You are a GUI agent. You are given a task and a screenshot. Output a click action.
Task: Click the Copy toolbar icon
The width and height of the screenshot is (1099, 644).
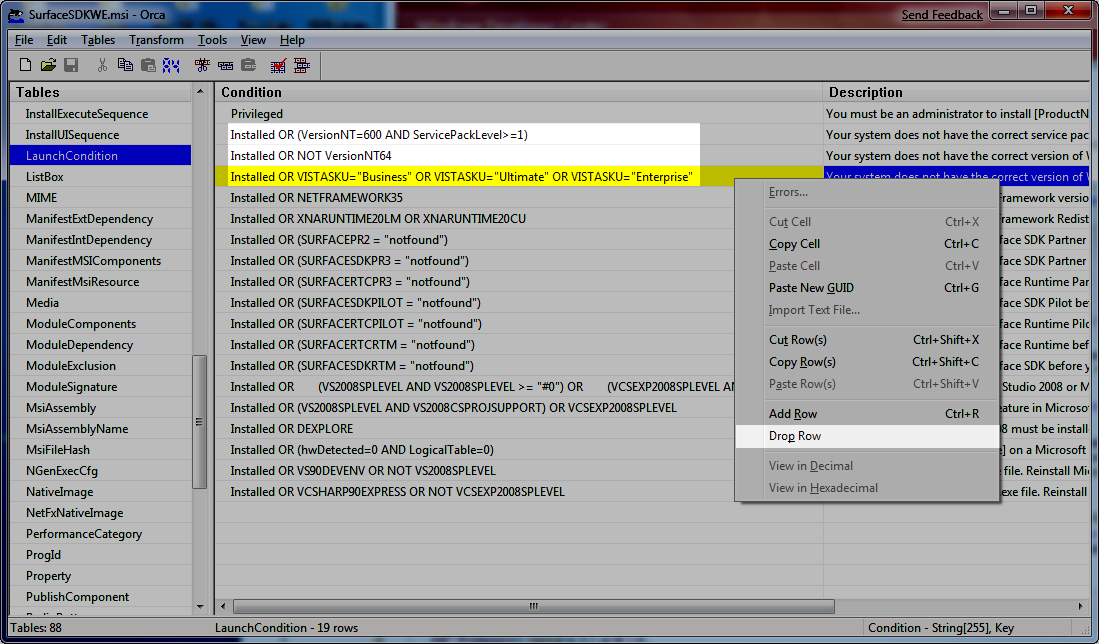point(125,65)
